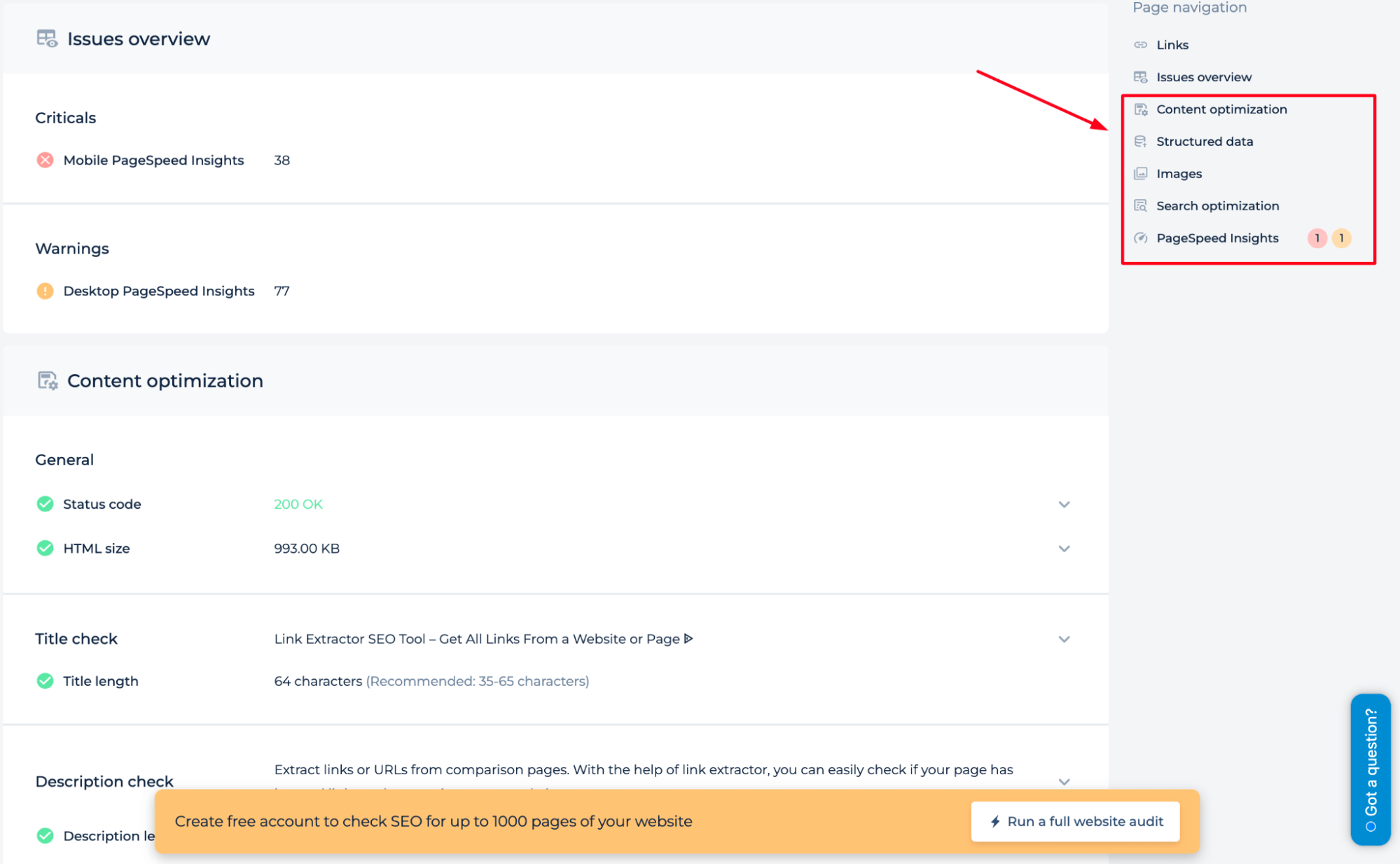Viewport: 1400px width, 864px height.
Task: Click the Images icon in page navigation
Action: pyautogui.click(x=1140, y=174)
